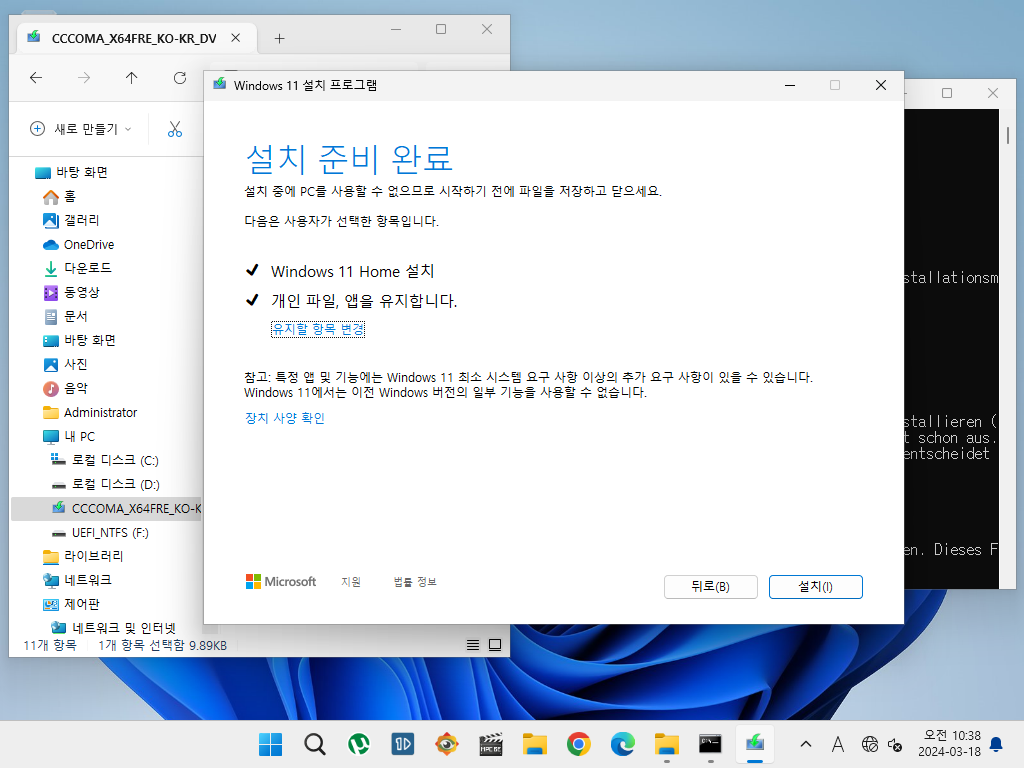Switch to the running File Explorer window

667,744
